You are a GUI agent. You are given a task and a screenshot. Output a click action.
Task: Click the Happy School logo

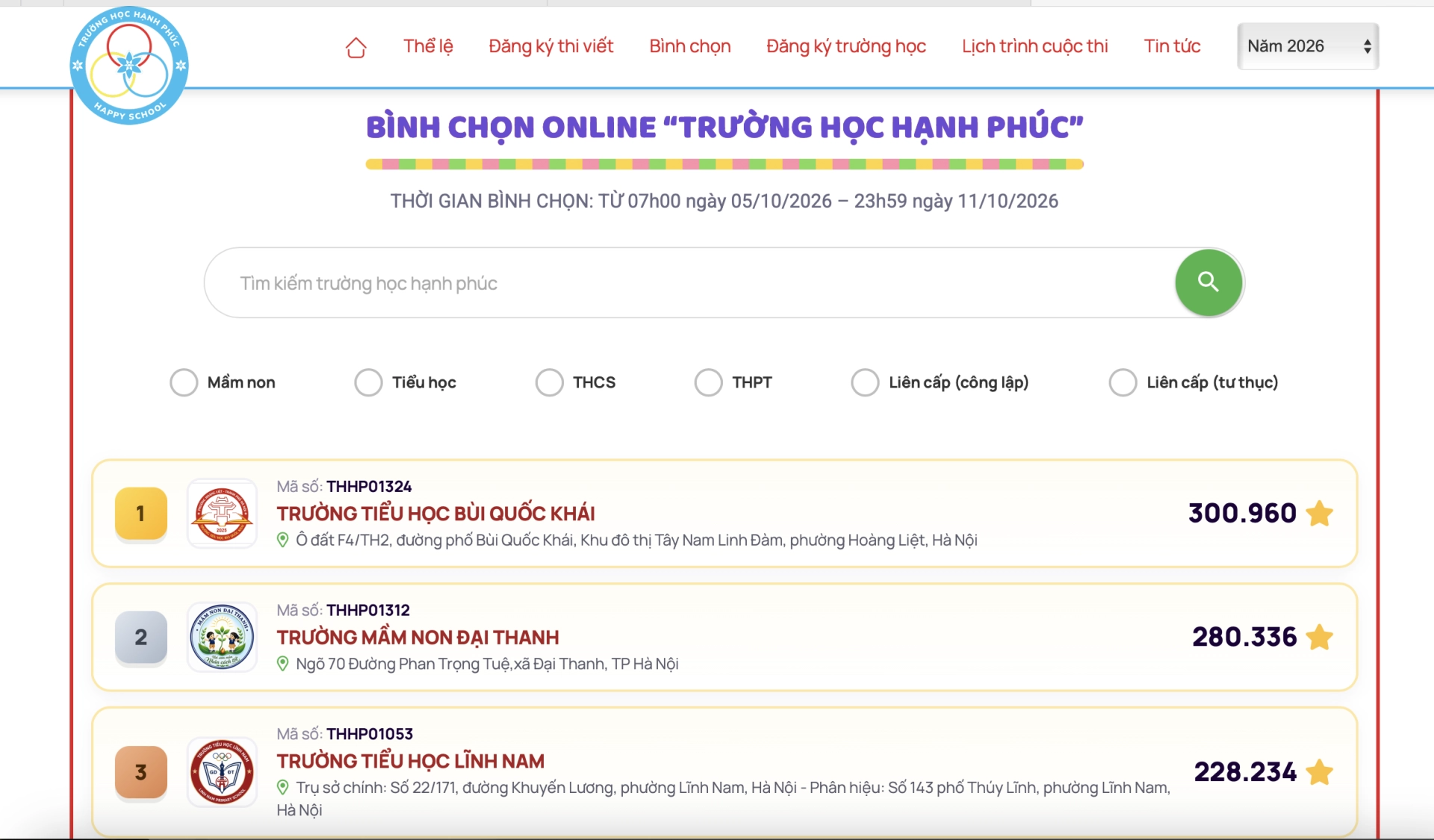point(129,66)
